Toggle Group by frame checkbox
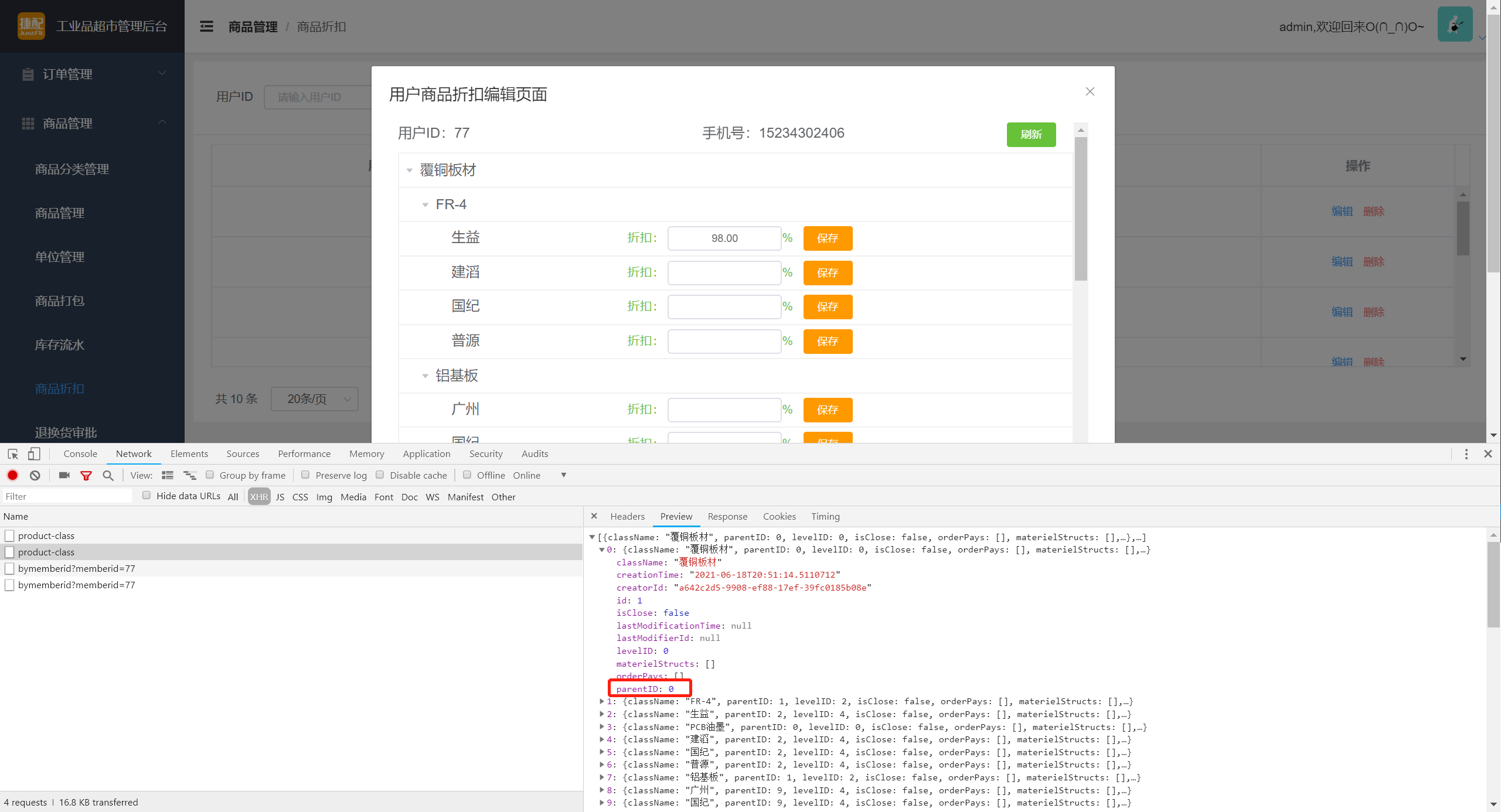The height and width of the screenshot is (812, 1501). coord(210,475)
